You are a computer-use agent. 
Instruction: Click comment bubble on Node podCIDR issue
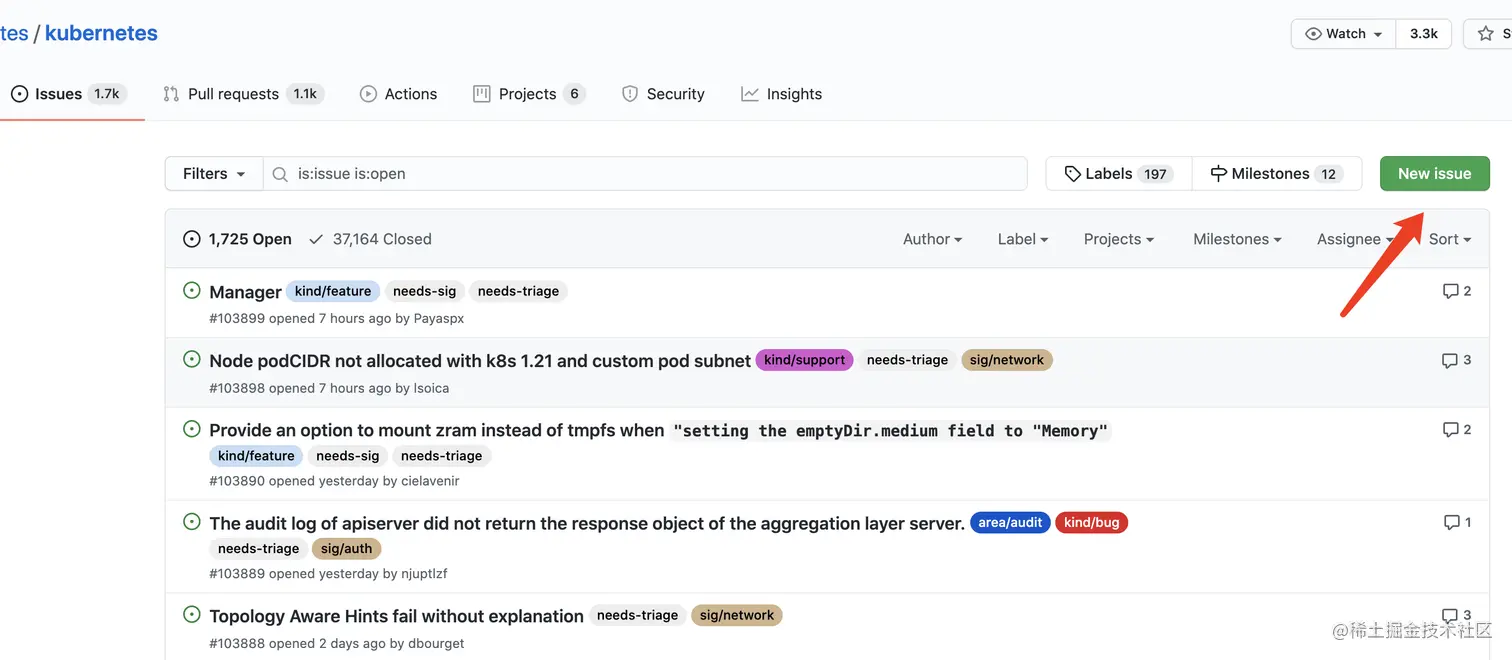(x=1450, y=360)
